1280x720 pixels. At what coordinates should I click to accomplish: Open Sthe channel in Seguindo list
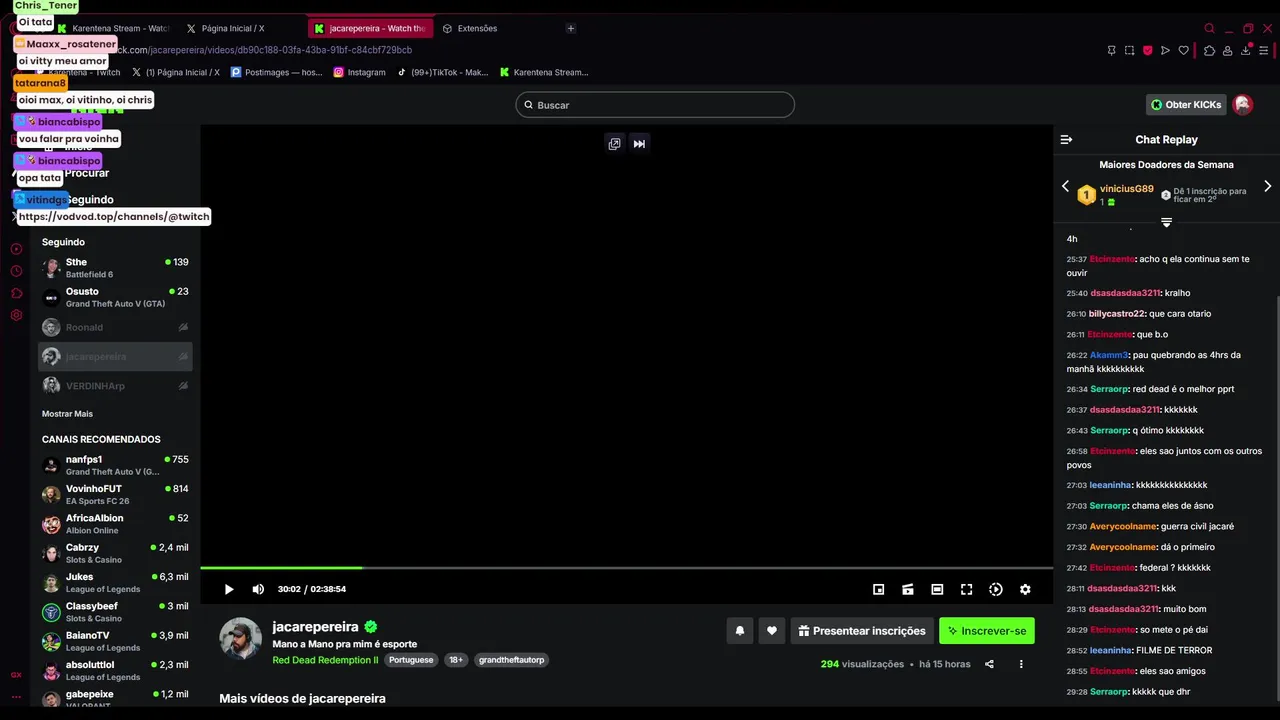116,268
